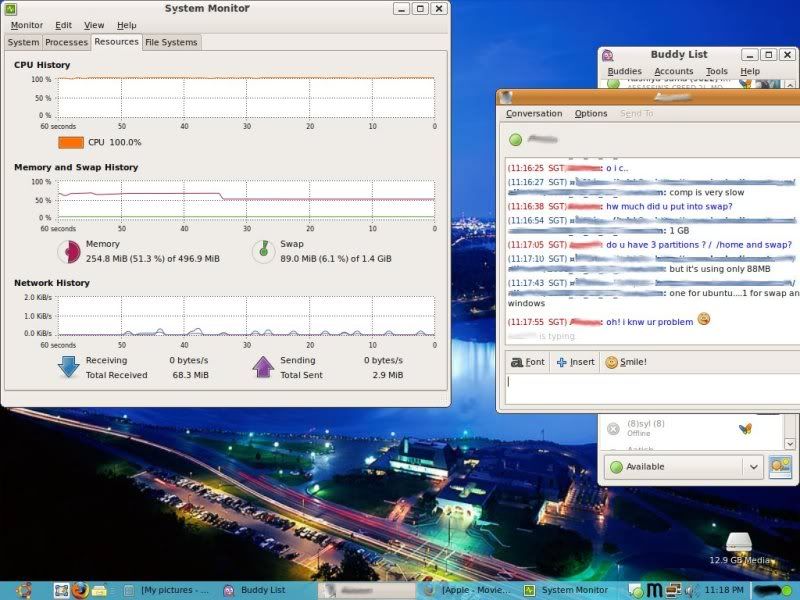Click swap usage text 89.0 MiB (6.1 %)
The width and height of the screenshot is (800, 600).
click(336, 259)
